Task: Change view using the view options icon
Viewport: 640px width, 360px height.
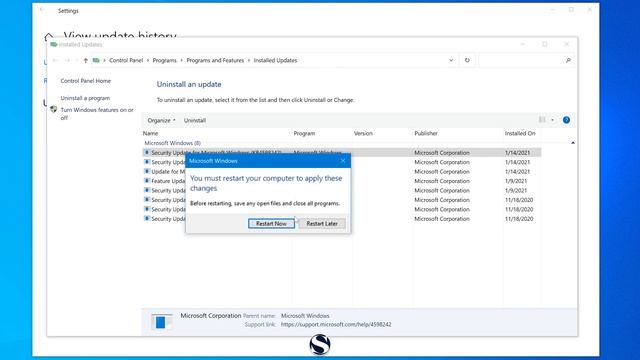Action: (x=542, y=120)
